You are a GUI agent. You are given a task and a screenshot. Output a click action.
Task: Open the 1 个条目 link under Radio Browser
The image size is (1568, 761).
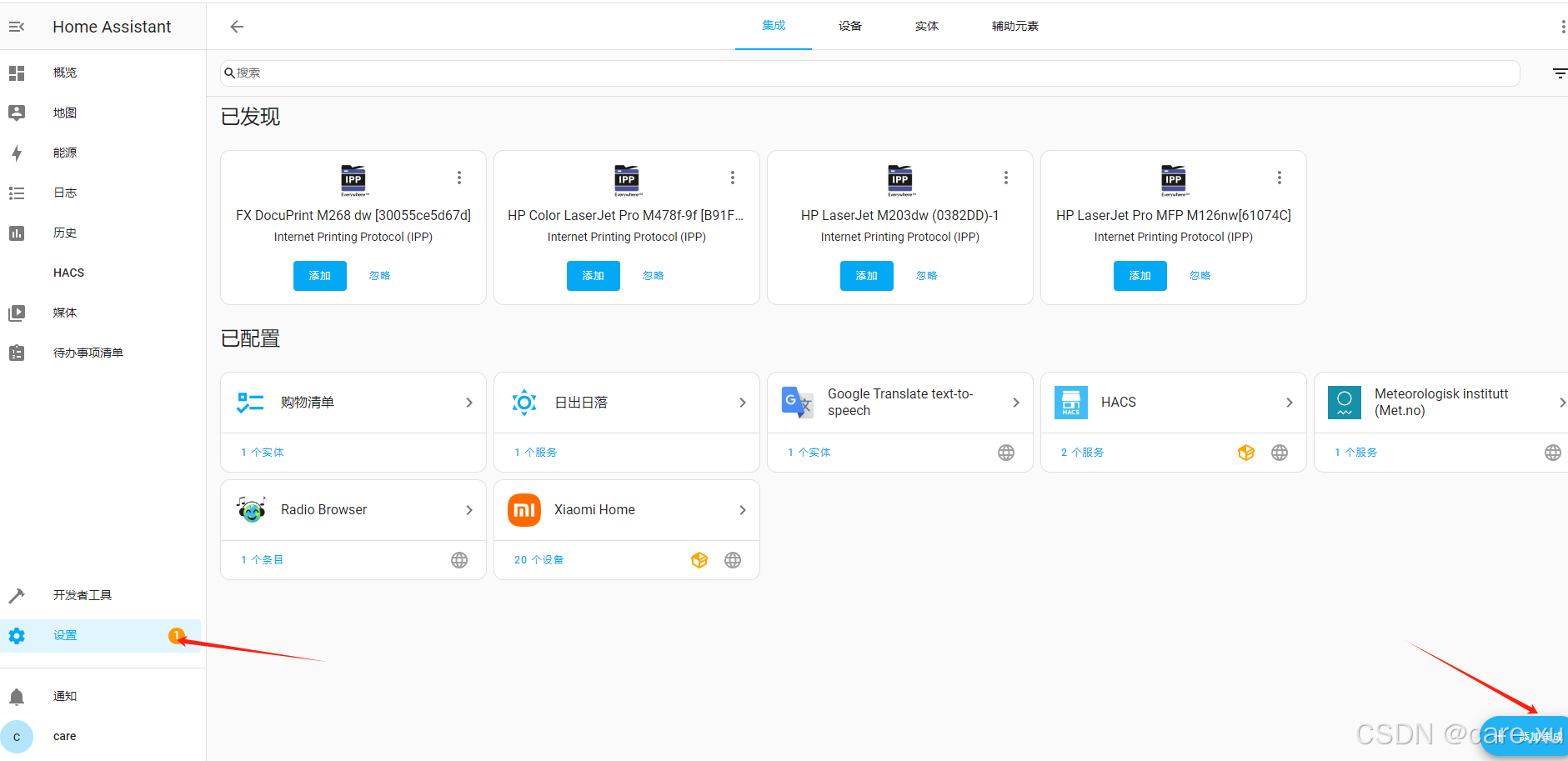point(263,560)
